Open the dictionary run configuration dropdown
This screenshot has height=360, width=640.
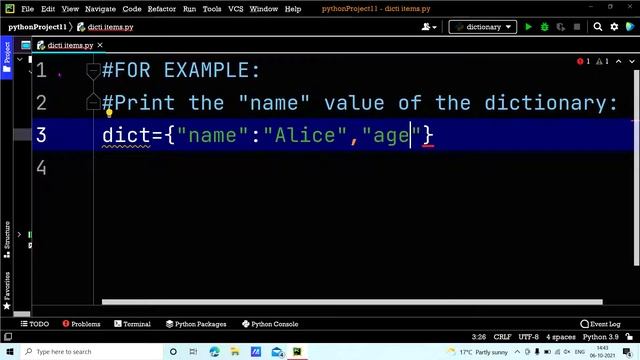pyautogui.click(x=483, y=27)
